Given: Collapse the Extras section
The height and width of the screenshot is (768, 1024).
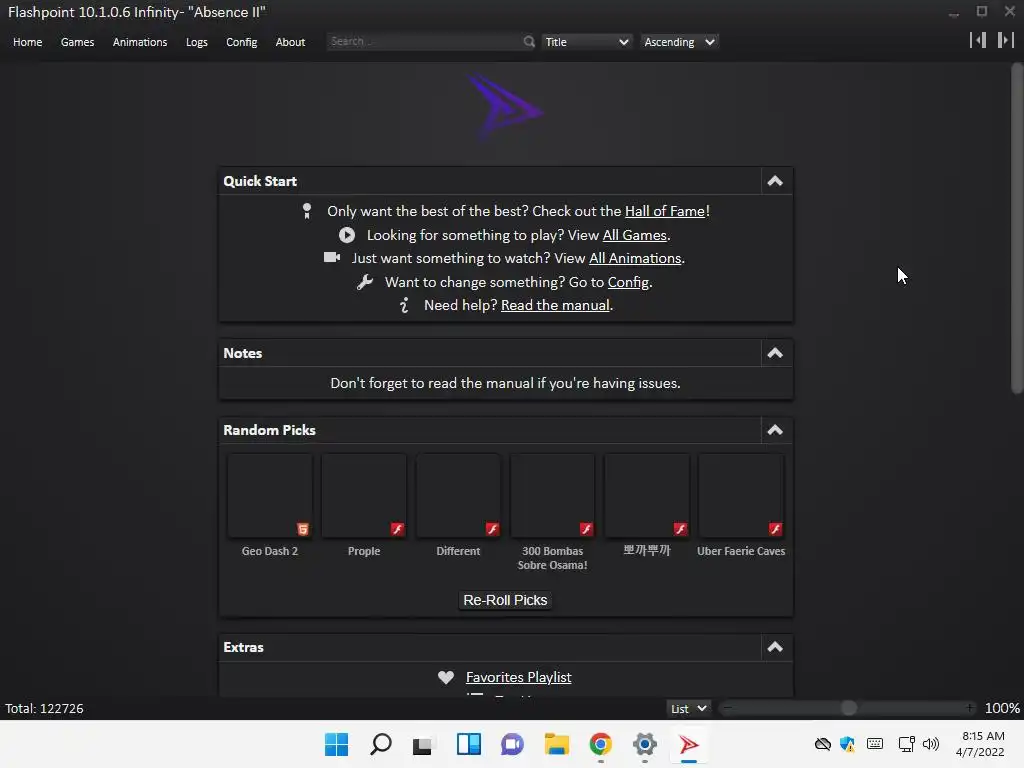Looking at the screenshot, I should click(775, 647).
